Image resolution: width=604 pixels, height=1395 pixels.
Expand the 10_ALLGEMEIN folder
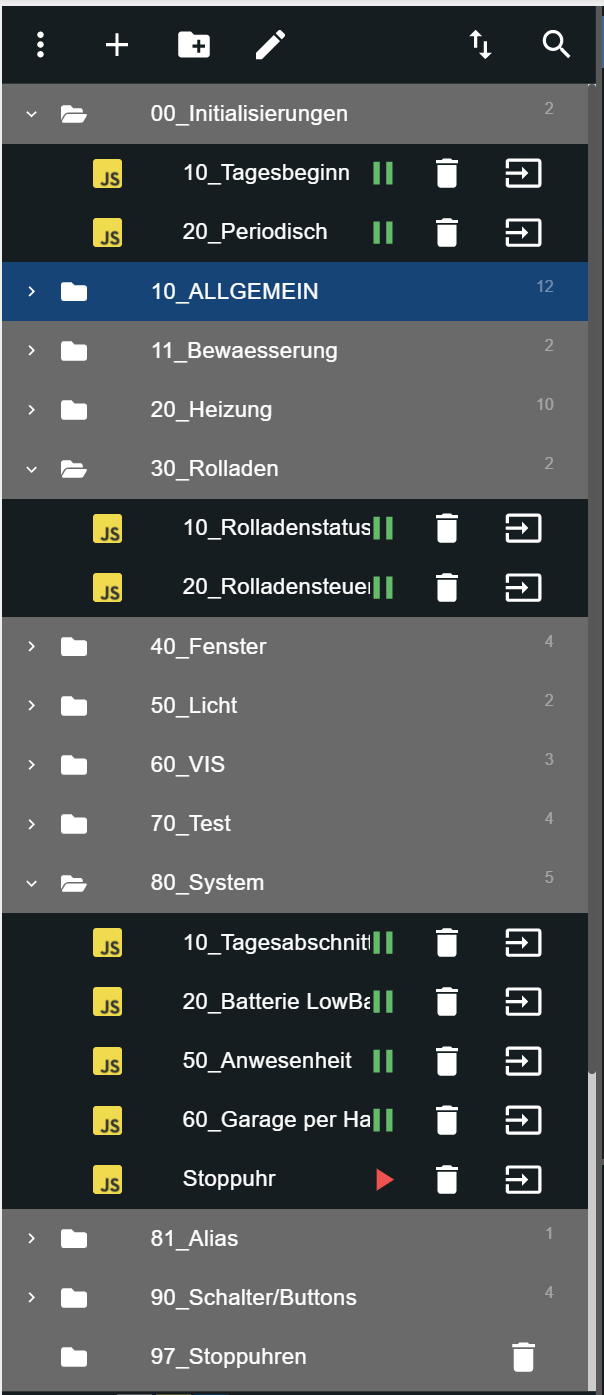point(31,292)
